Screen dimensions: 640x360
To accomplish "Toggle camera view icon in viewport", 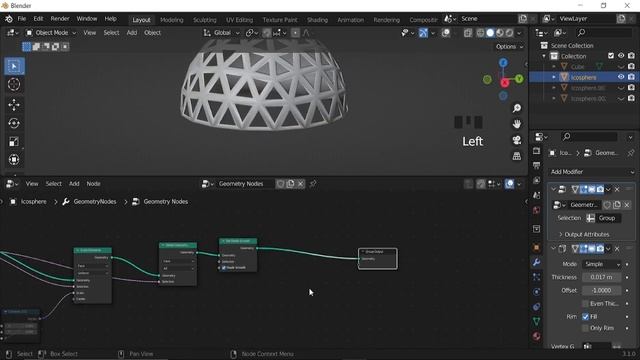I will tap(517, 140).
